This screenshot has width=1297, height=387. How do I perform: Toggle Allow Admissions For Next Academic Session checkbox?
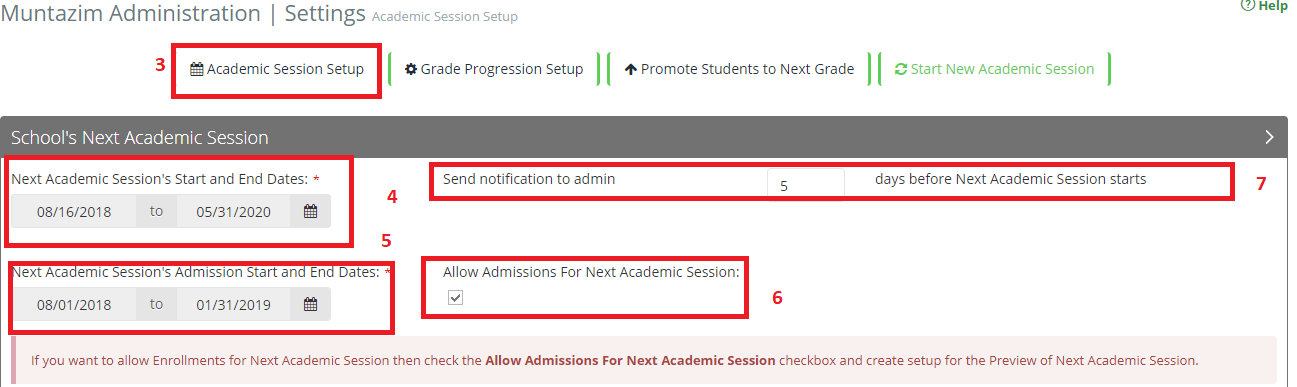(x=455, y=298)
